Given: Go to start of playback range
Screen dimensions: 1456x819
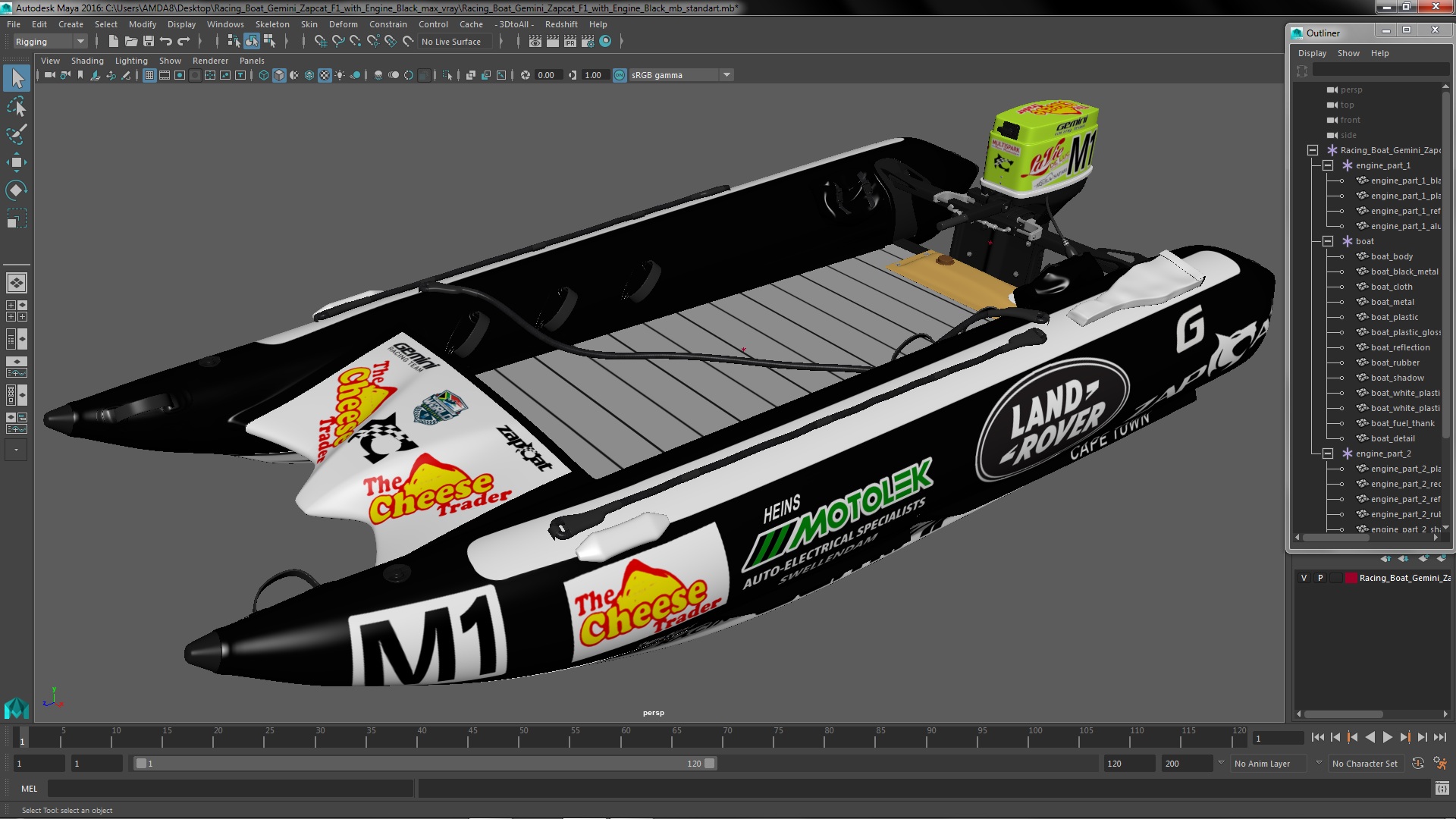Looking at the screenshot, I should pos(1318,737).
